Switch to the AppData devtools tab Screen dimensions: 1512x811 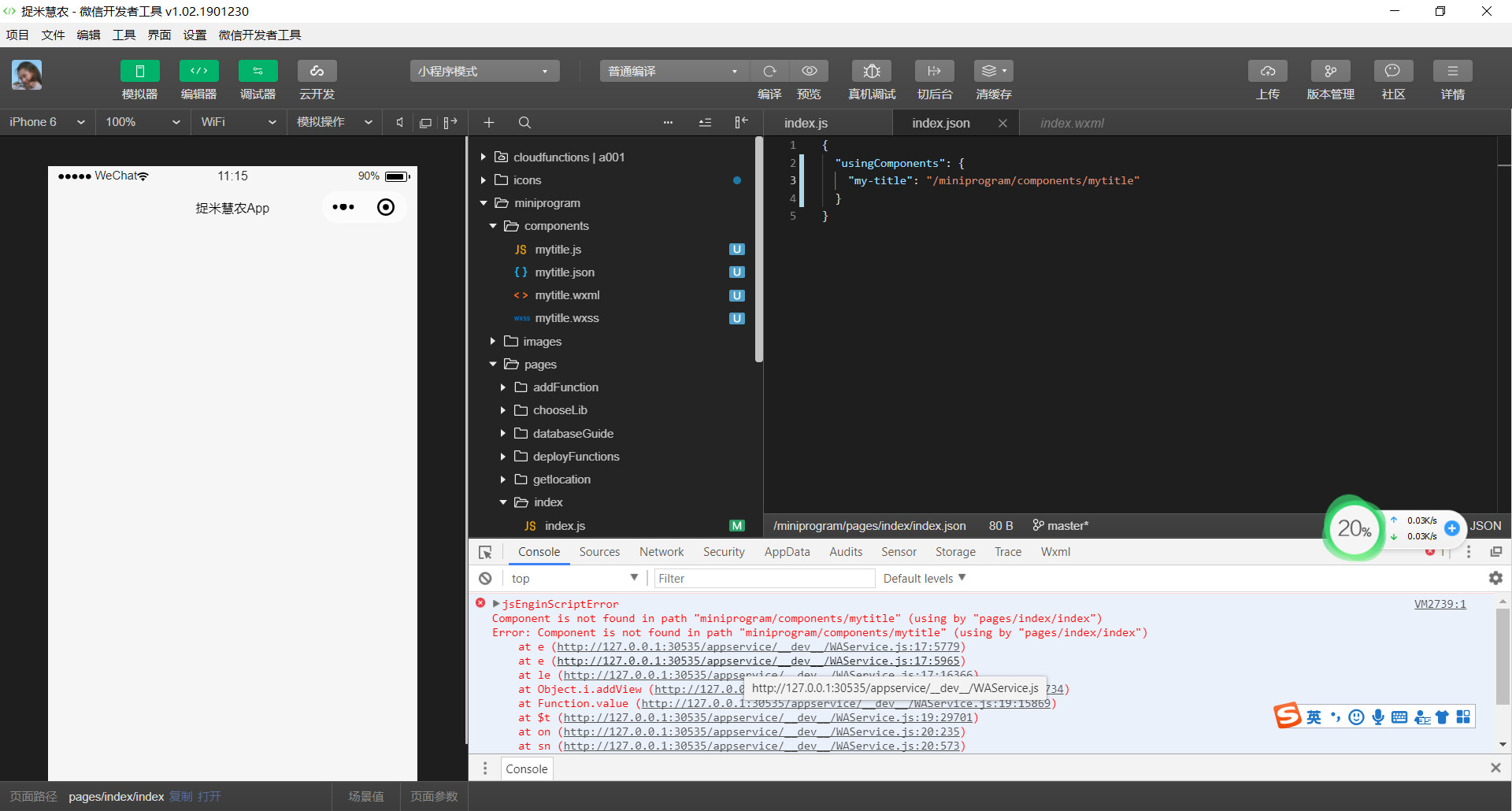point(787,551)
